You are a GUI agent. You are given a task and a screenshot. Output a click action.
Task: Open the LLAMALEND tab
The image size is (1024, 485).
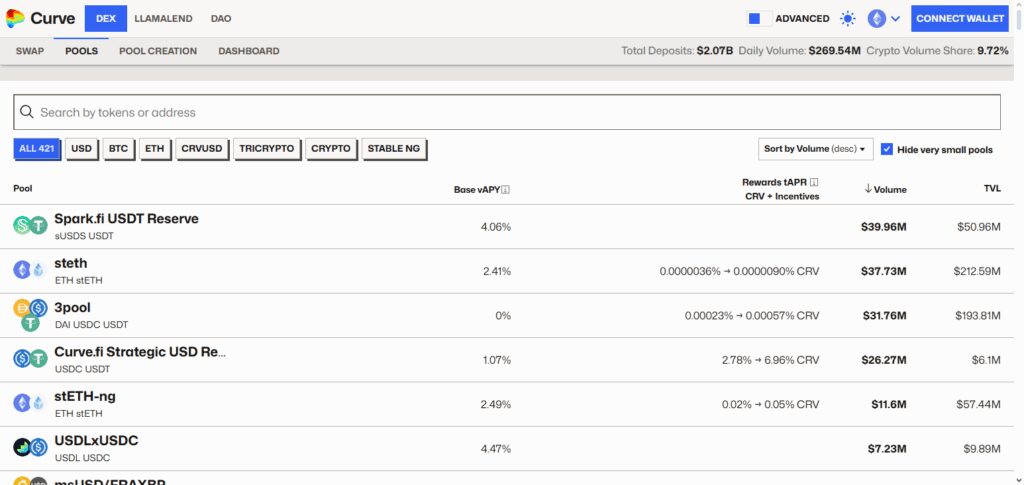(163, 19)
